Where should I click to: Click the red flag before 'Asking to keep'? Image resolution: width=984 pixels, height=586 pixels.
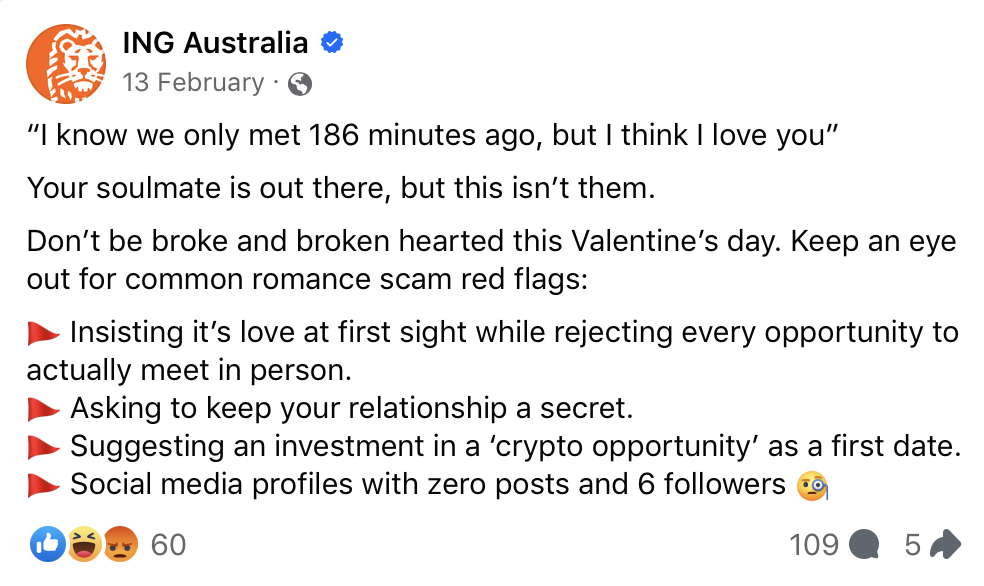(44, 408)
